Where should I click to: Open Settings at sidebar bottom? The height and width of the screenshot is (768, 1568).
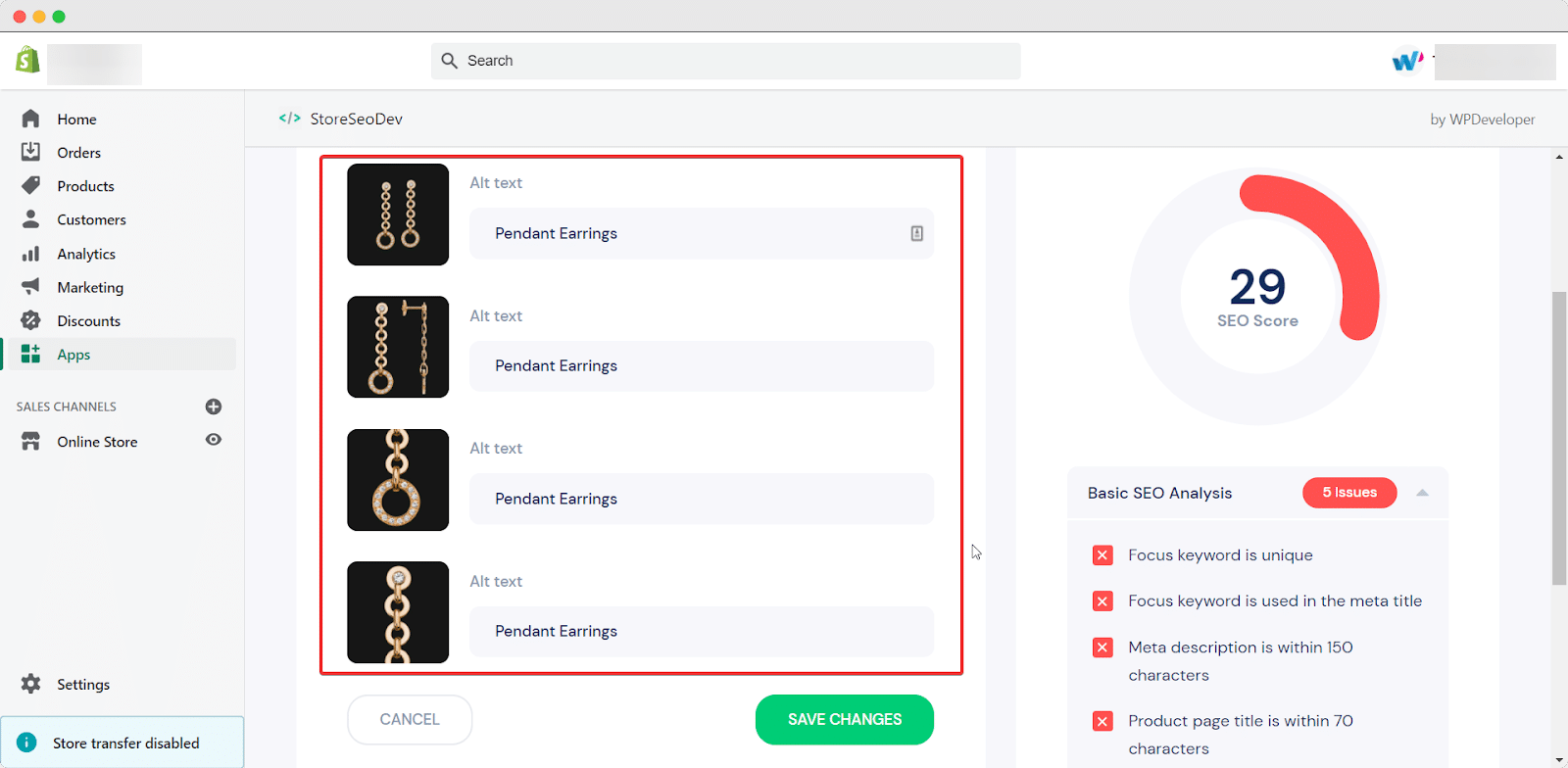point(83,684)
